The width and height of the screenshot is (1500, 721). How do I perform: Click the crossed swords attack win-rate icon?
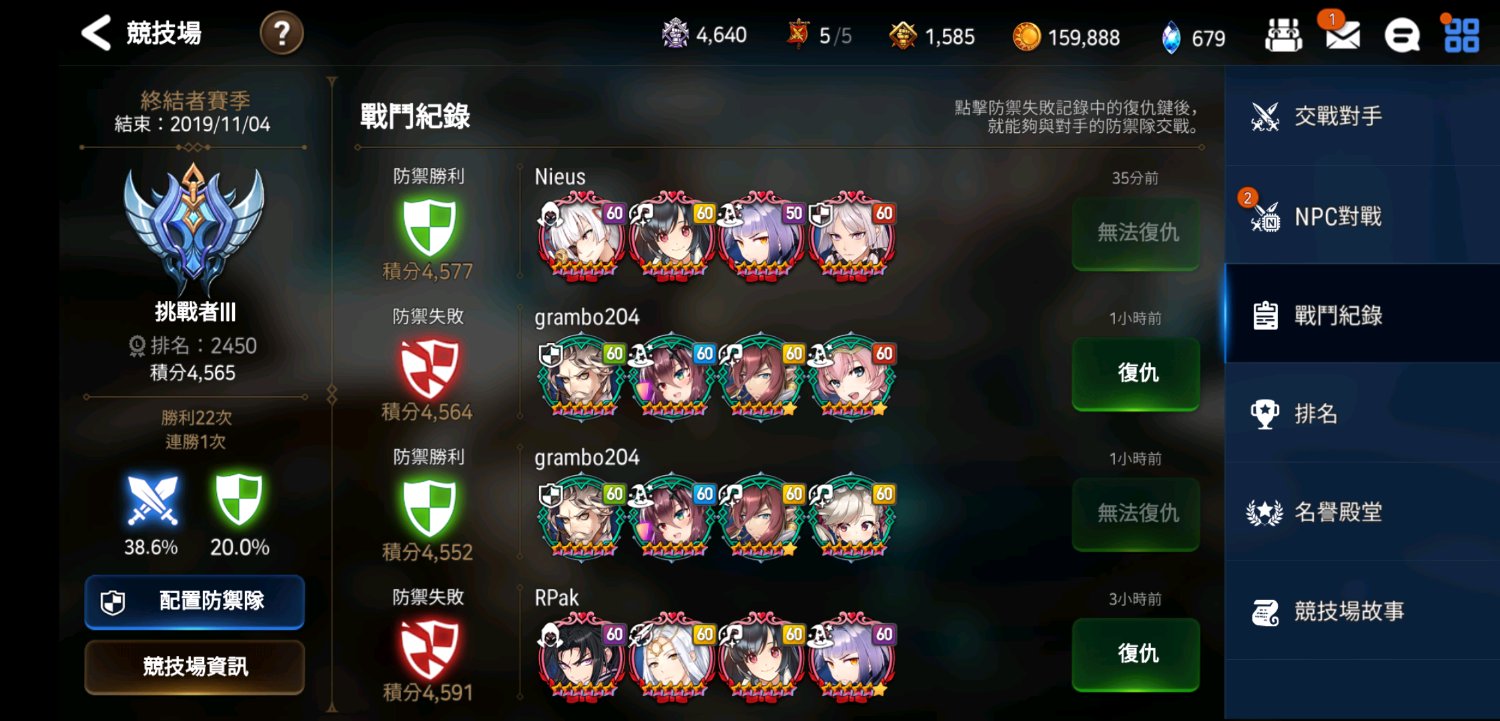[152, 500]
